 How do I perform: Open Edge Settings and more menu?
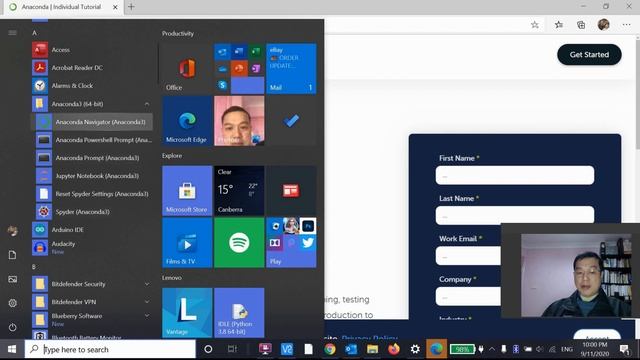coord(627,25)
